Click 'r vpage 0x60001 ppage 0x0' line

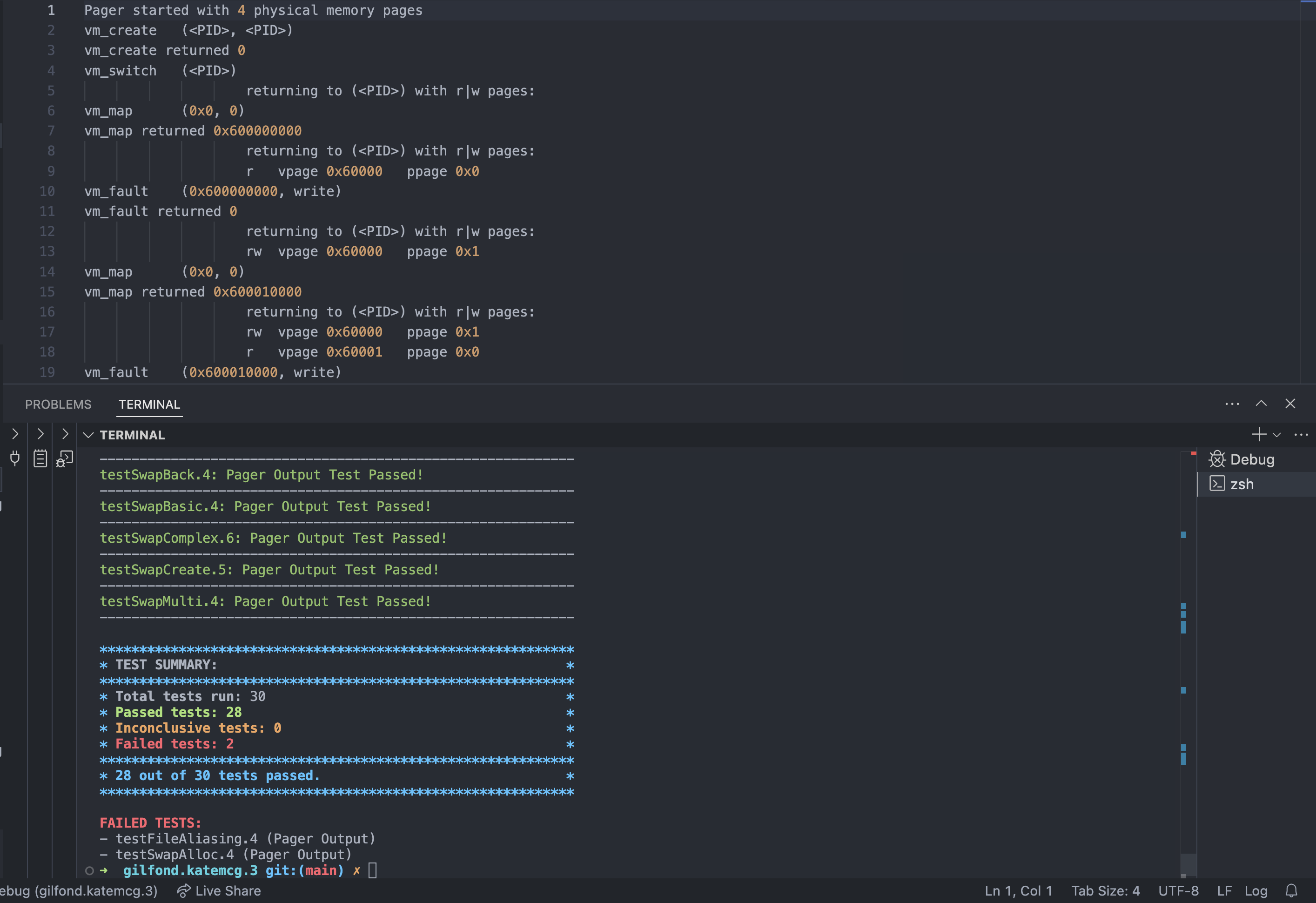363,352
